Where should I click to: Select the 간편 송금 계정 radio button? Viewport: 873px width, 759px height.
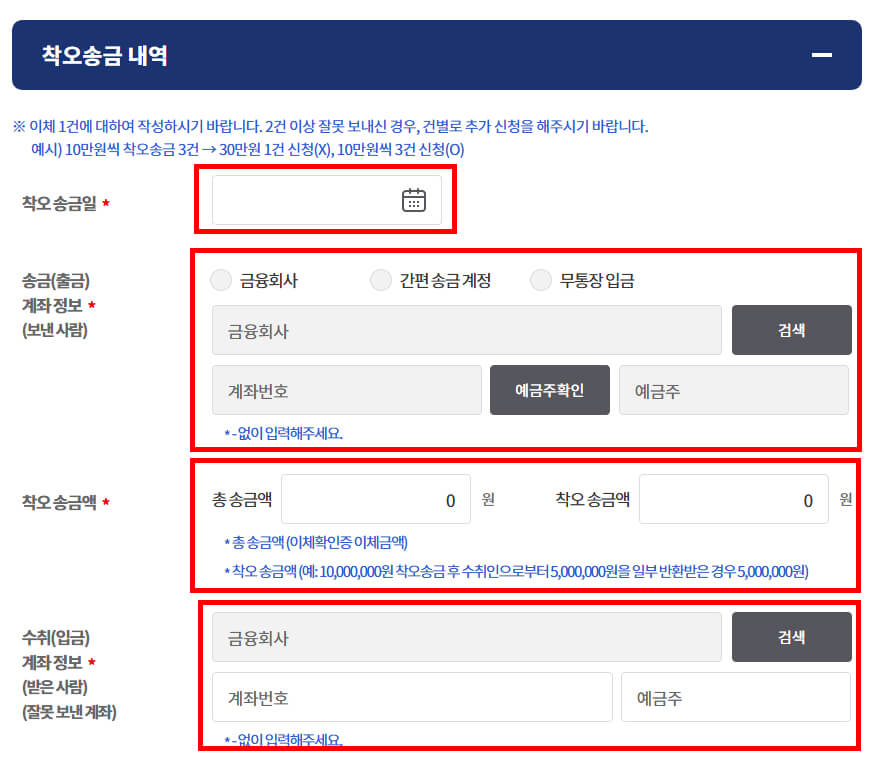381,280
